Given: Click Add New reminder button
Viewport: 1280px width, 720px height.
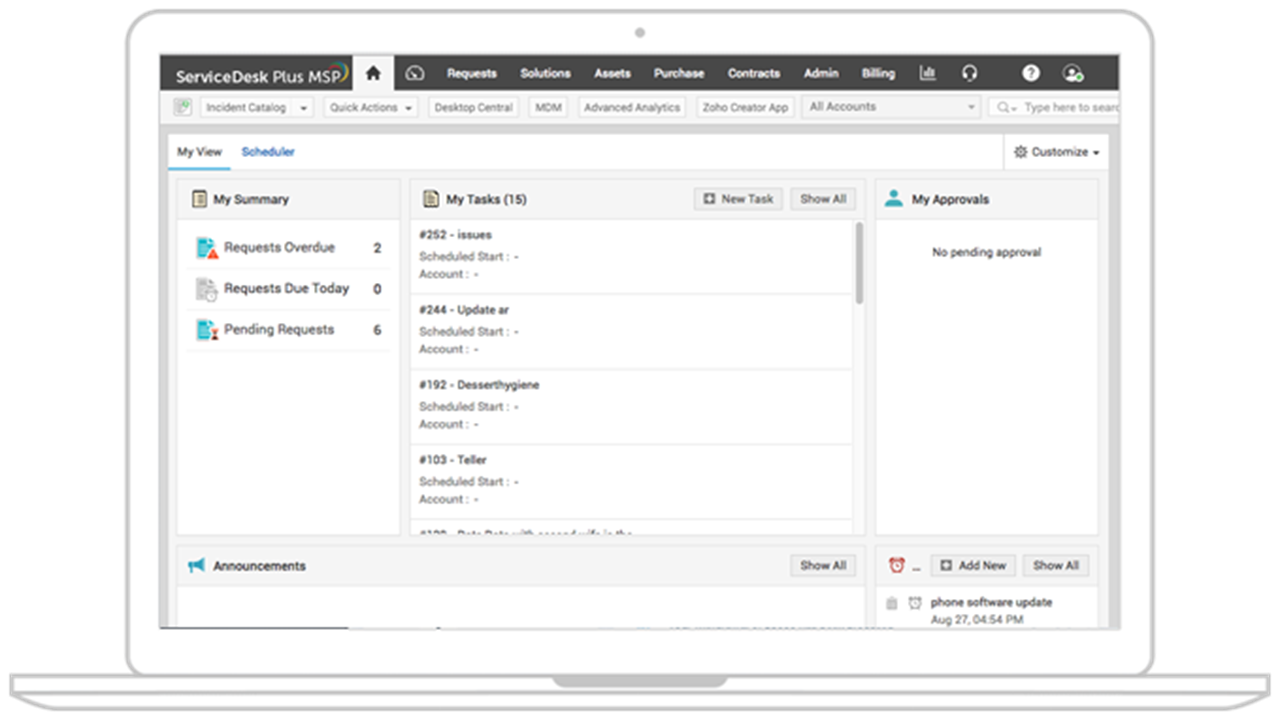Looking at the screenshot, I should (x=973, y=566).
